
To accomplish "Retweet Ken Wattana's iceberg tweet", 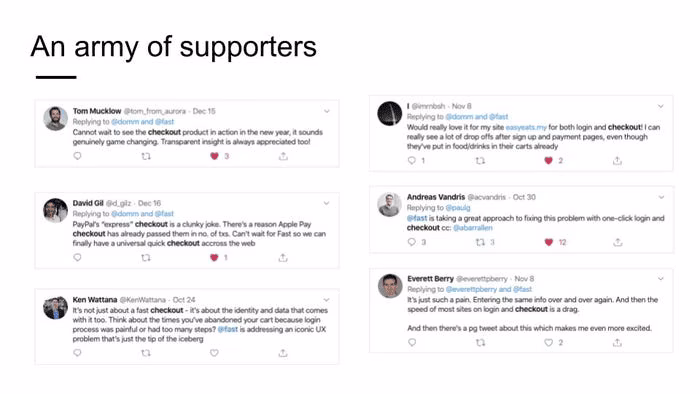I will pyautogui.click(x=146, y=353).
